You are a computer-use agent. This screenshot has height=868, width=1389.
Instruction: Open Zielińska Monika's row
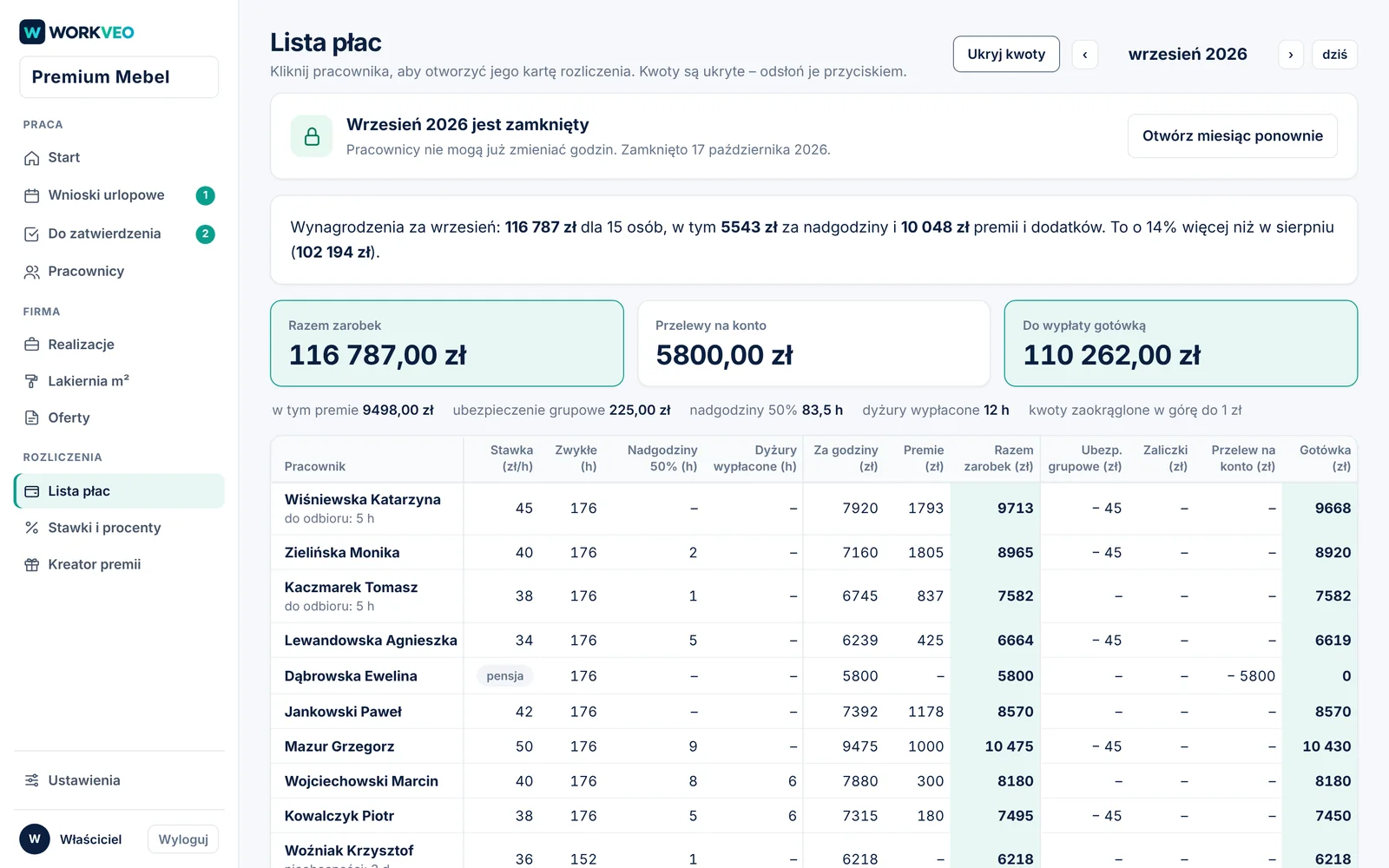(x=813, y=553)
